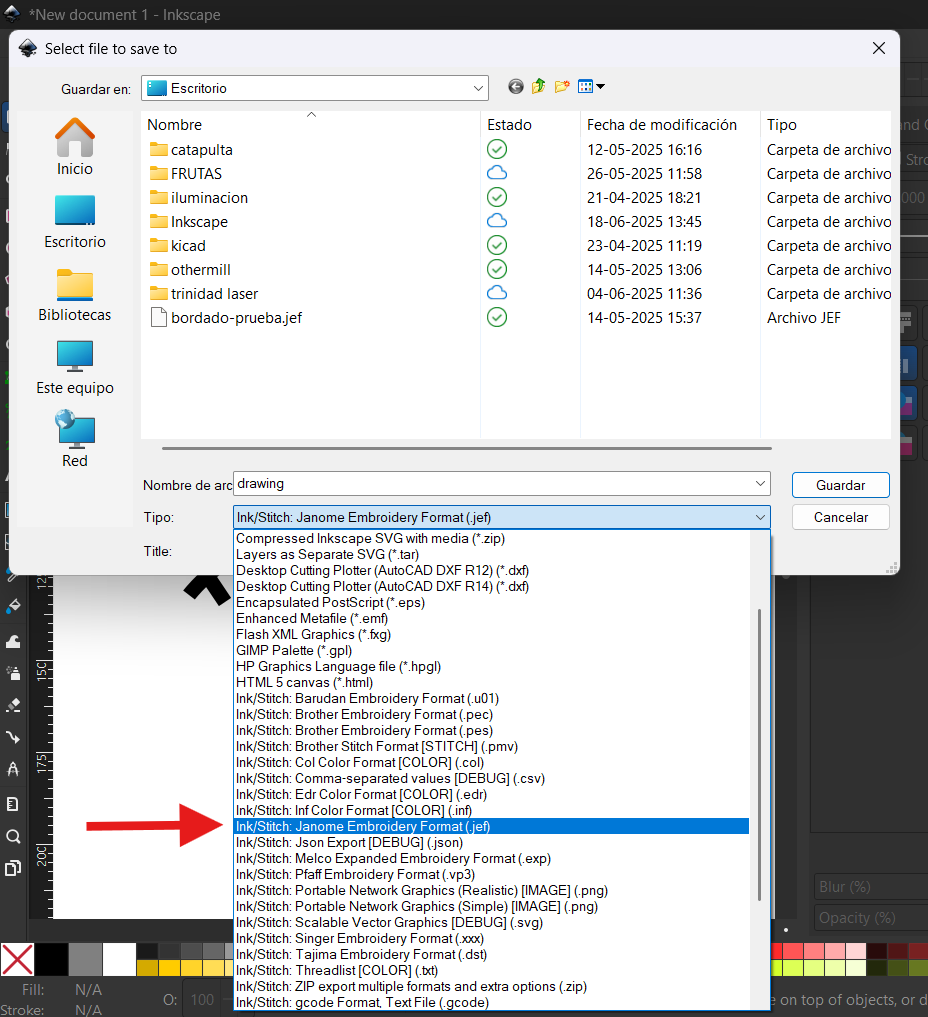Image resolution: width=928 pixels, height=1017 pixels.
Task: Sort files by the Tipo column header
Action: [x=826, y=125]
